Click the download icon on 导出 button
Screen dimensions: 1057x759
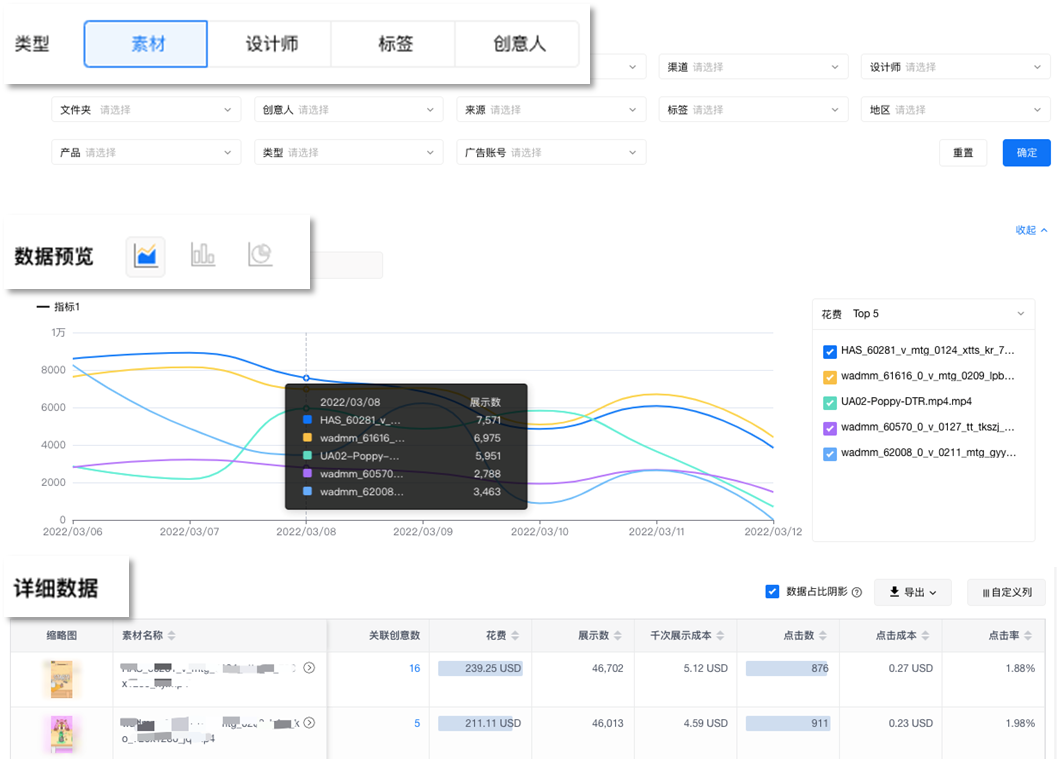point(893,592)
